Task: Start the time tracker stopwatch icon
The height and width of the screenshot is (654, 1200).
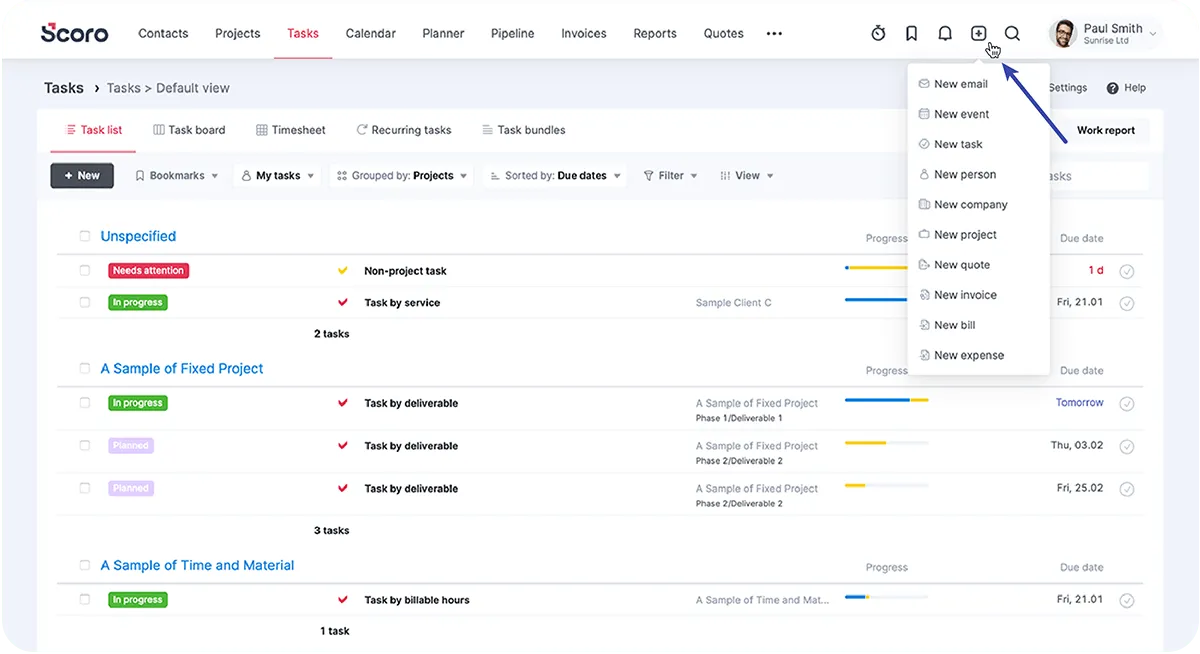Action: (878, 33)
